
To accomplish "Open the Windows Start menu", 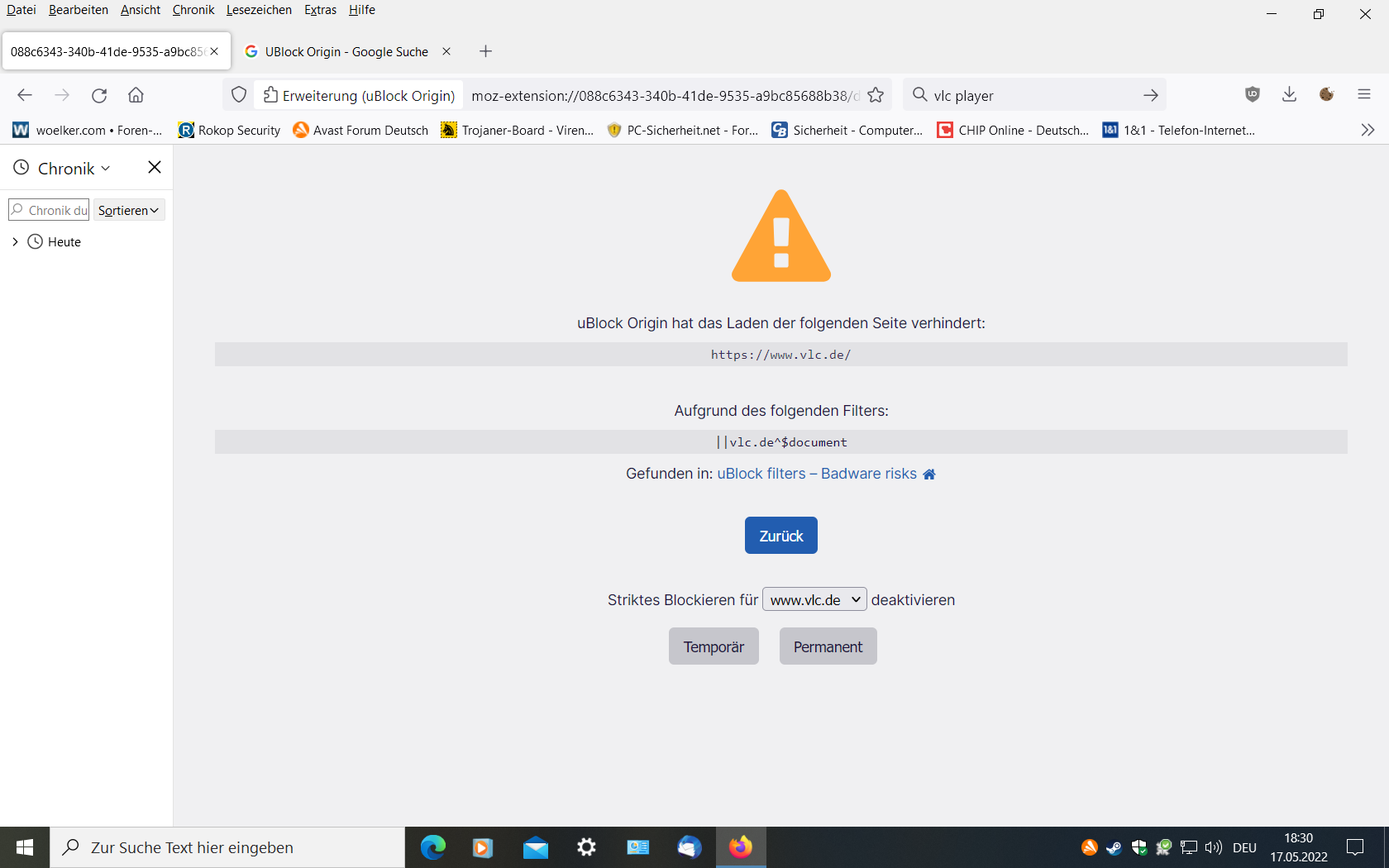I will 25,847.
